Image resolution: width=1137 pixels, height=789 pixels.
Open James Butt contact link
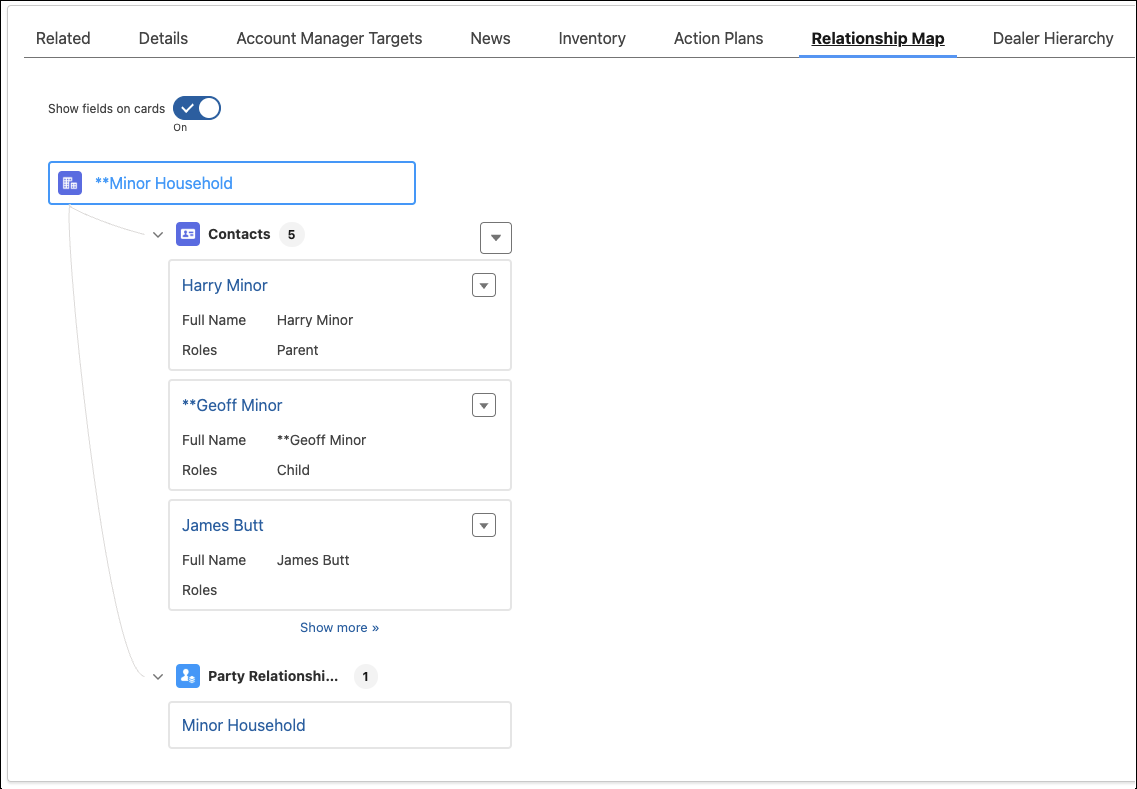(x=223, y=525)
